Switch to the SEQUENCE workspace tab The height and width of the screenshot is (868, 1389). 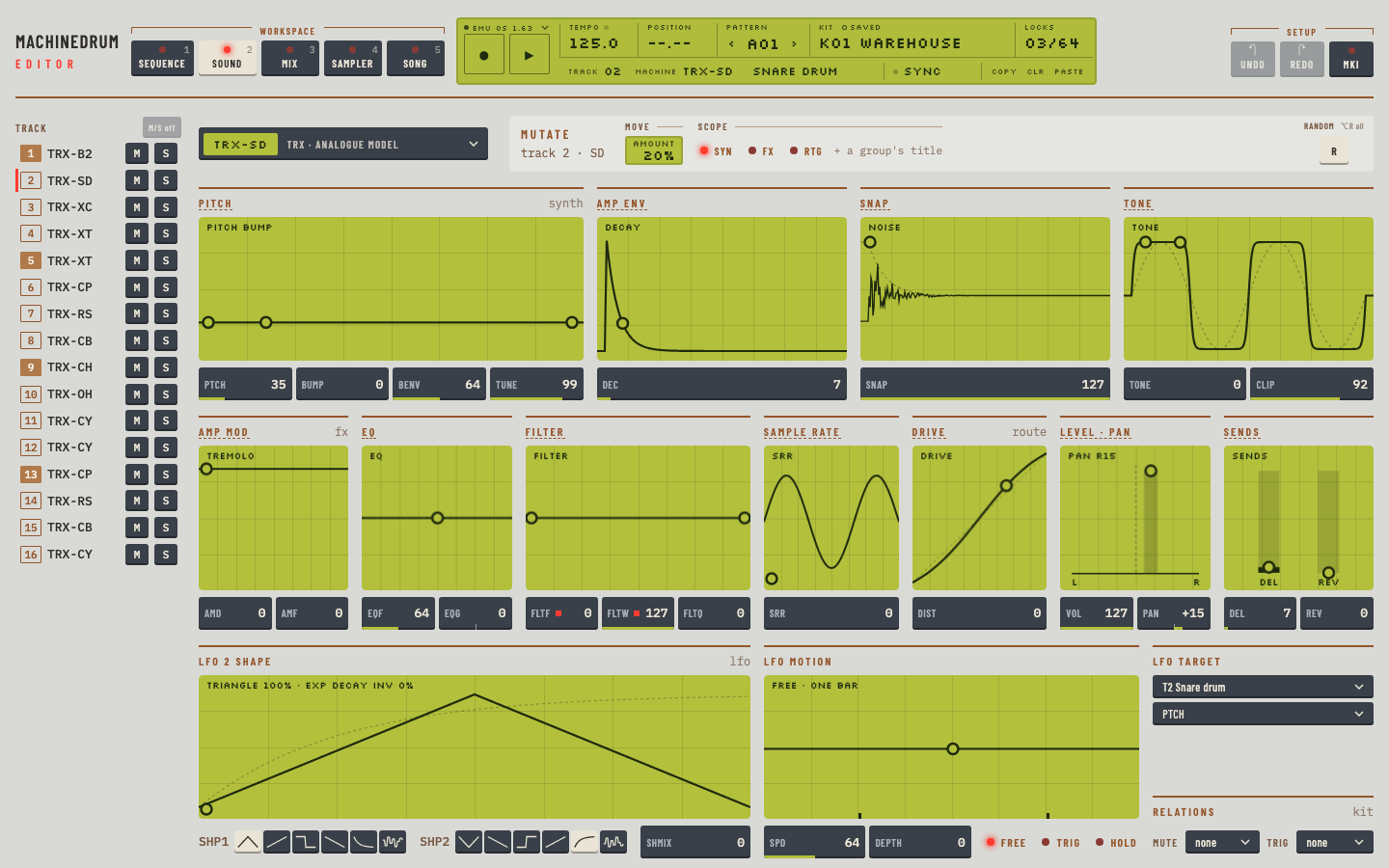[162, 58]
